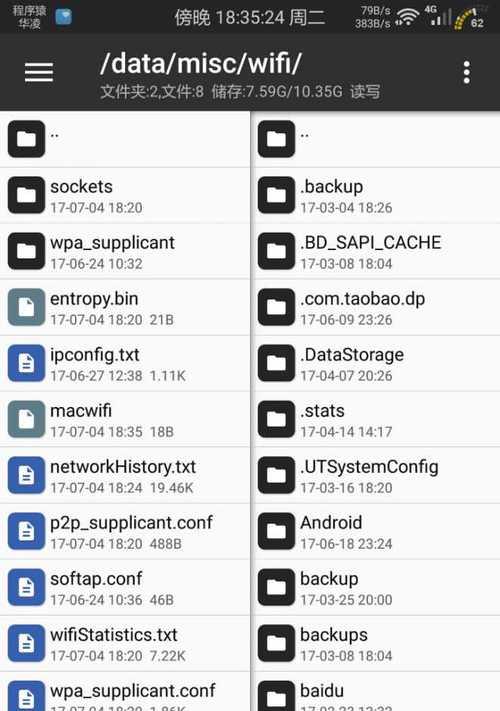Open networkHistory.txt file

[x=125, y=475]
